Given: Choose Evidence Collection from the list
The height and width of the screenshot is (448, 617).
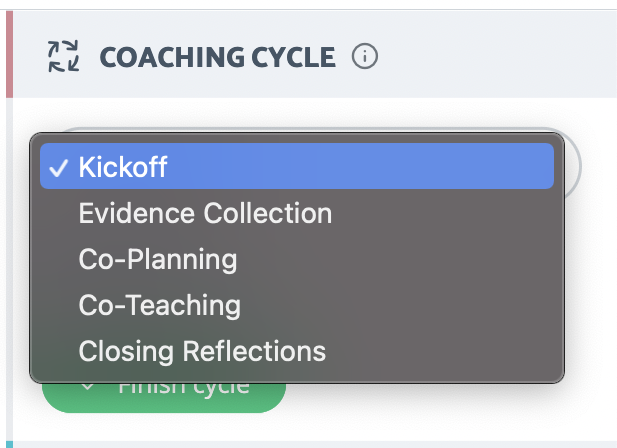Looking at the screenshot, I should click(x=205, y=213).
